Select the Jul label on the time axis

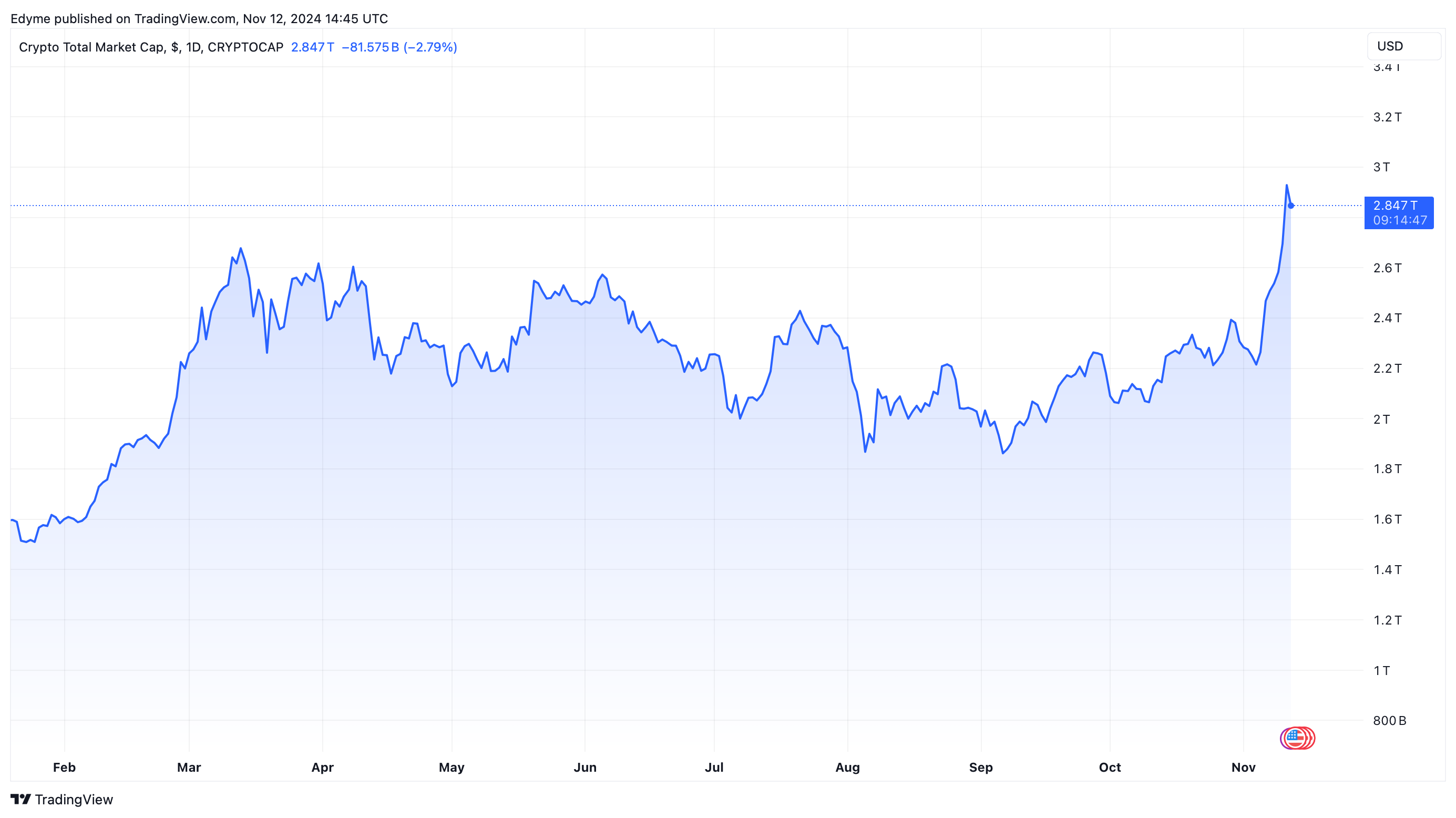pos(714,767)
